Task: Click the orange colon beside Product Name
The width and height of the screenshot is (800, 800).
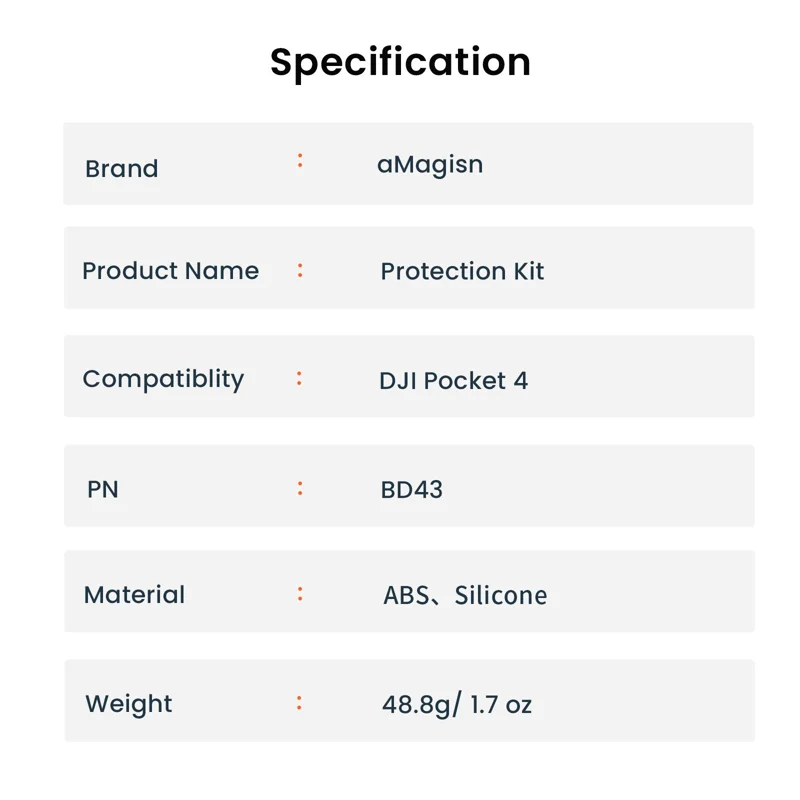Action: (300, 270)
